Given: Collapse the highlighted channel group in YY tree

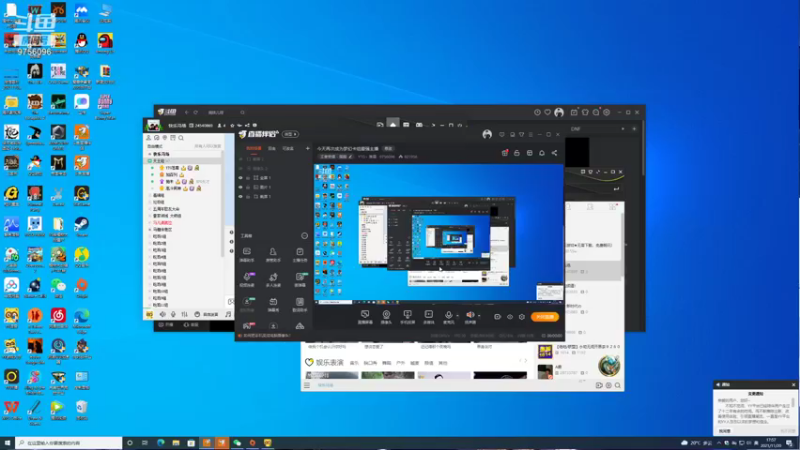Looking at the screenshot, I should click(x=149, y=161).
